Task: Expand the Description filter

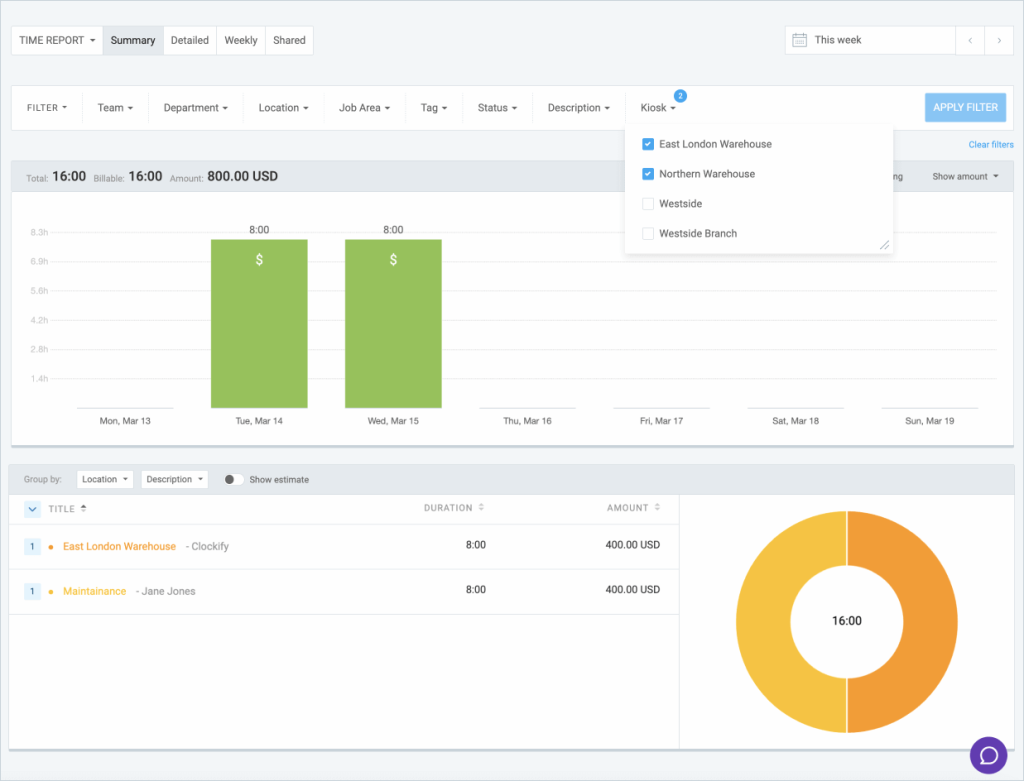Action: click(579, 108)
